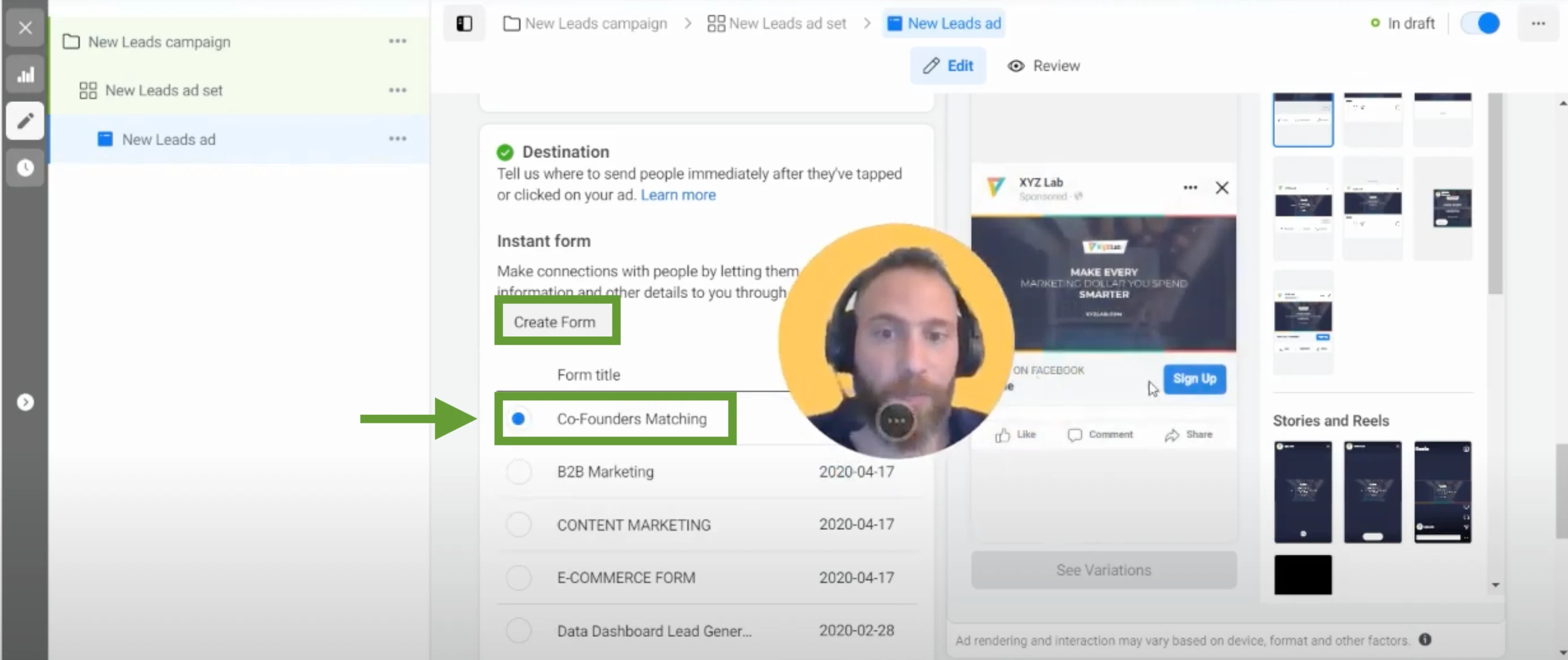Click the Create Form button
This screenshot has width=1568, height=660.
click(556, 322)
